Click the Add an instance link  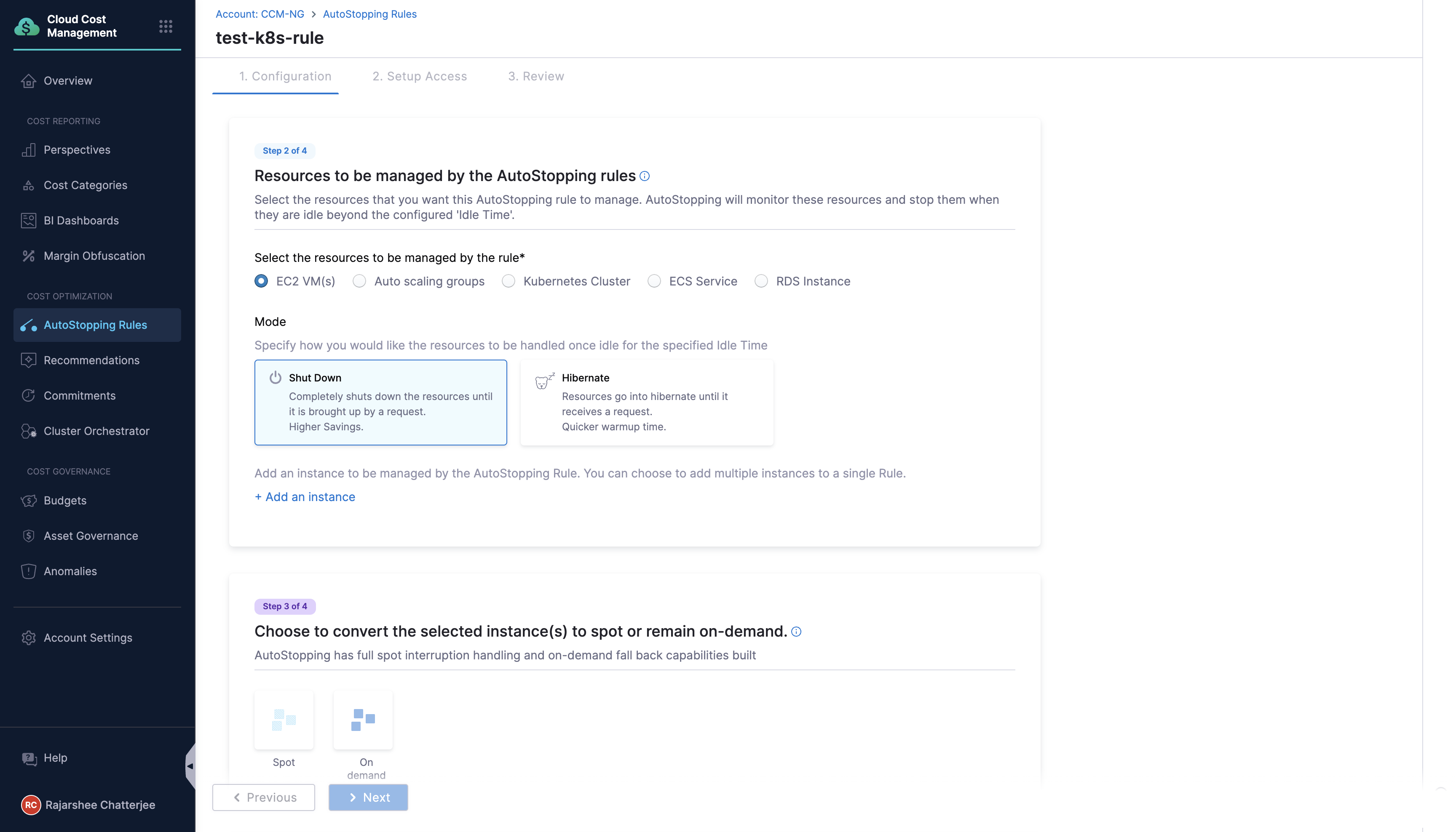(x=305, y=496)
